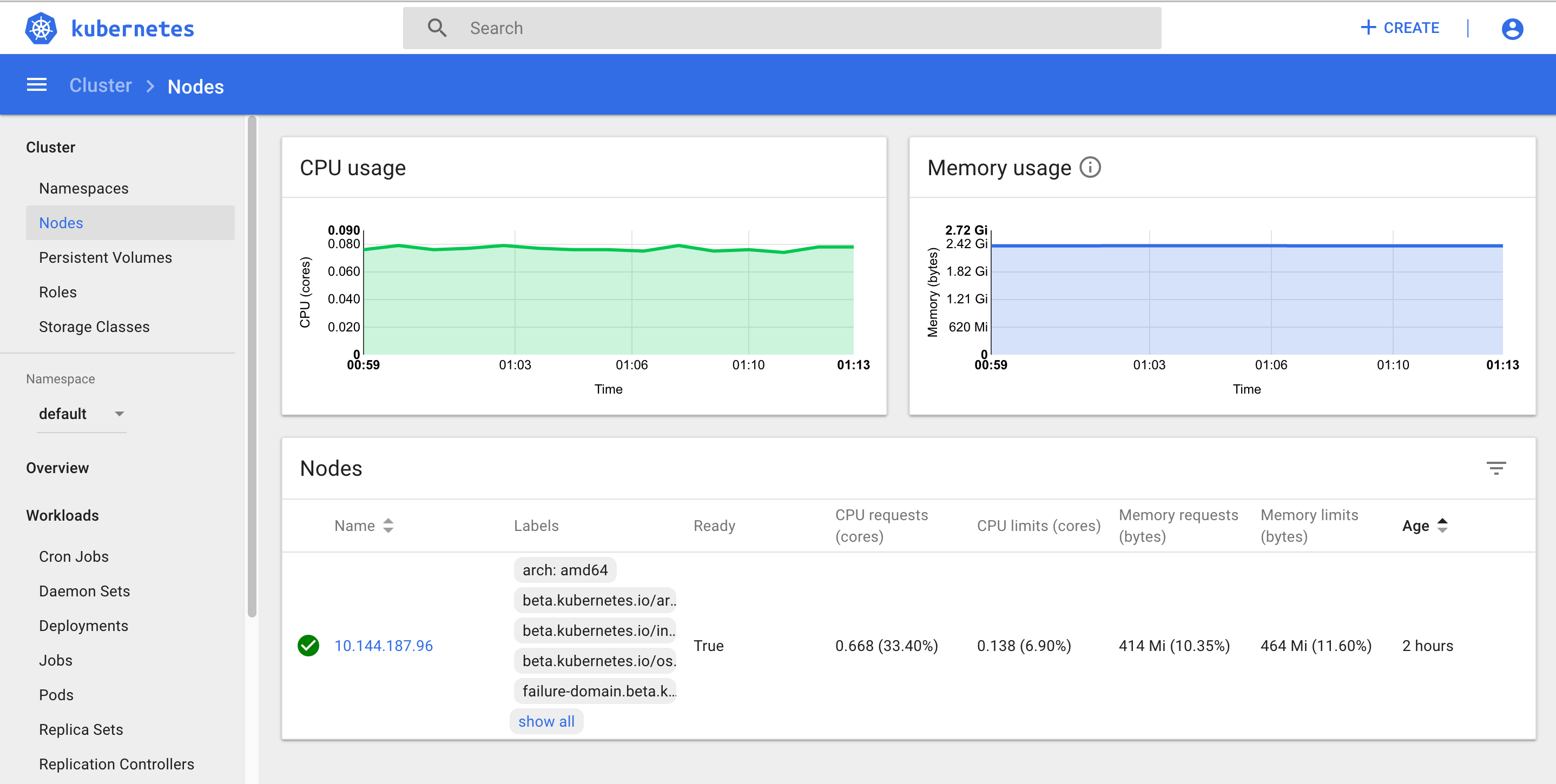Viewport: 1556px width, 784px height.
Task: Click the Memory usage info icon
Action: click(x=1090, y=168)
